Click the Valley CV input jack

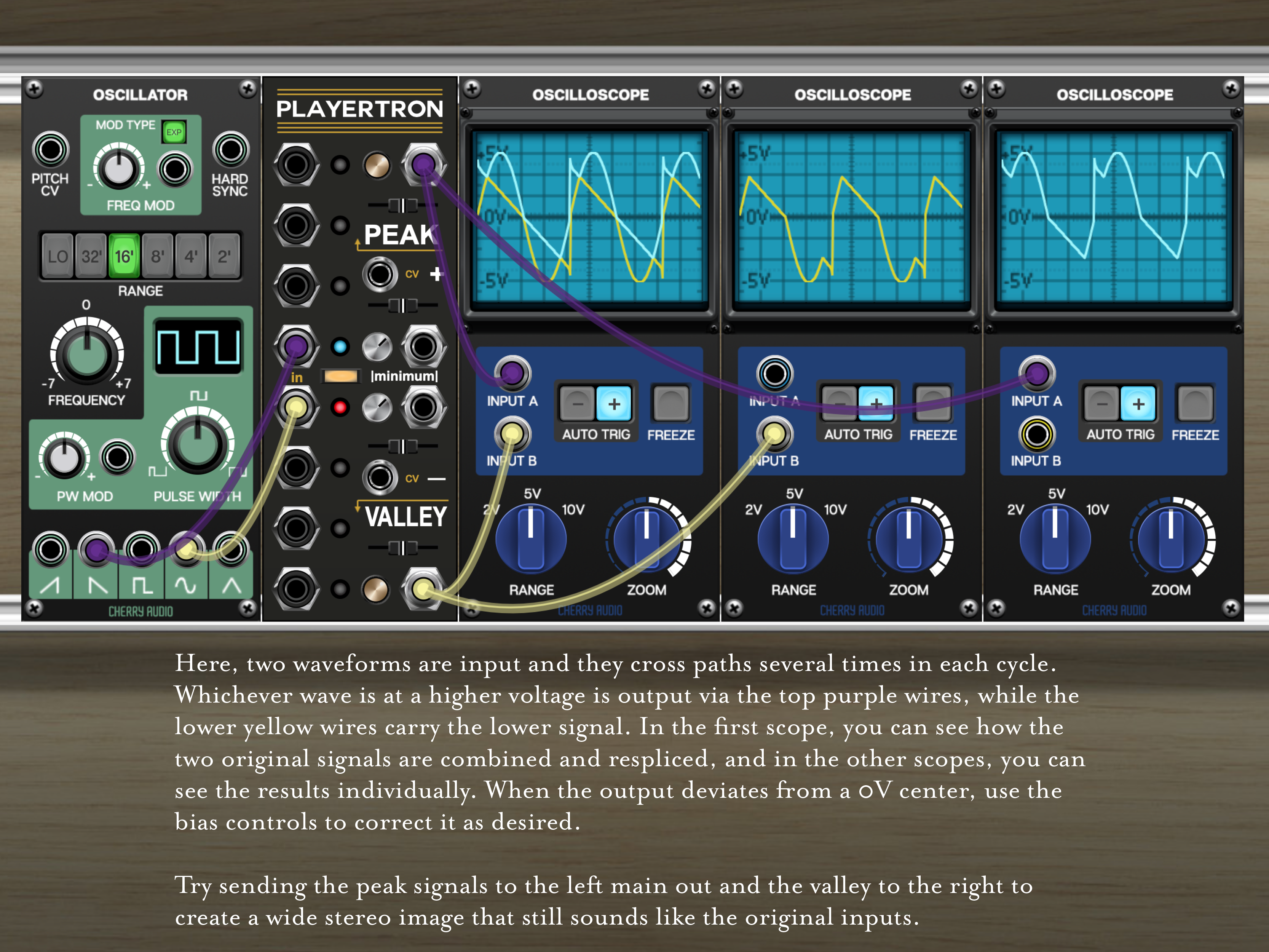tap(380, 478)
